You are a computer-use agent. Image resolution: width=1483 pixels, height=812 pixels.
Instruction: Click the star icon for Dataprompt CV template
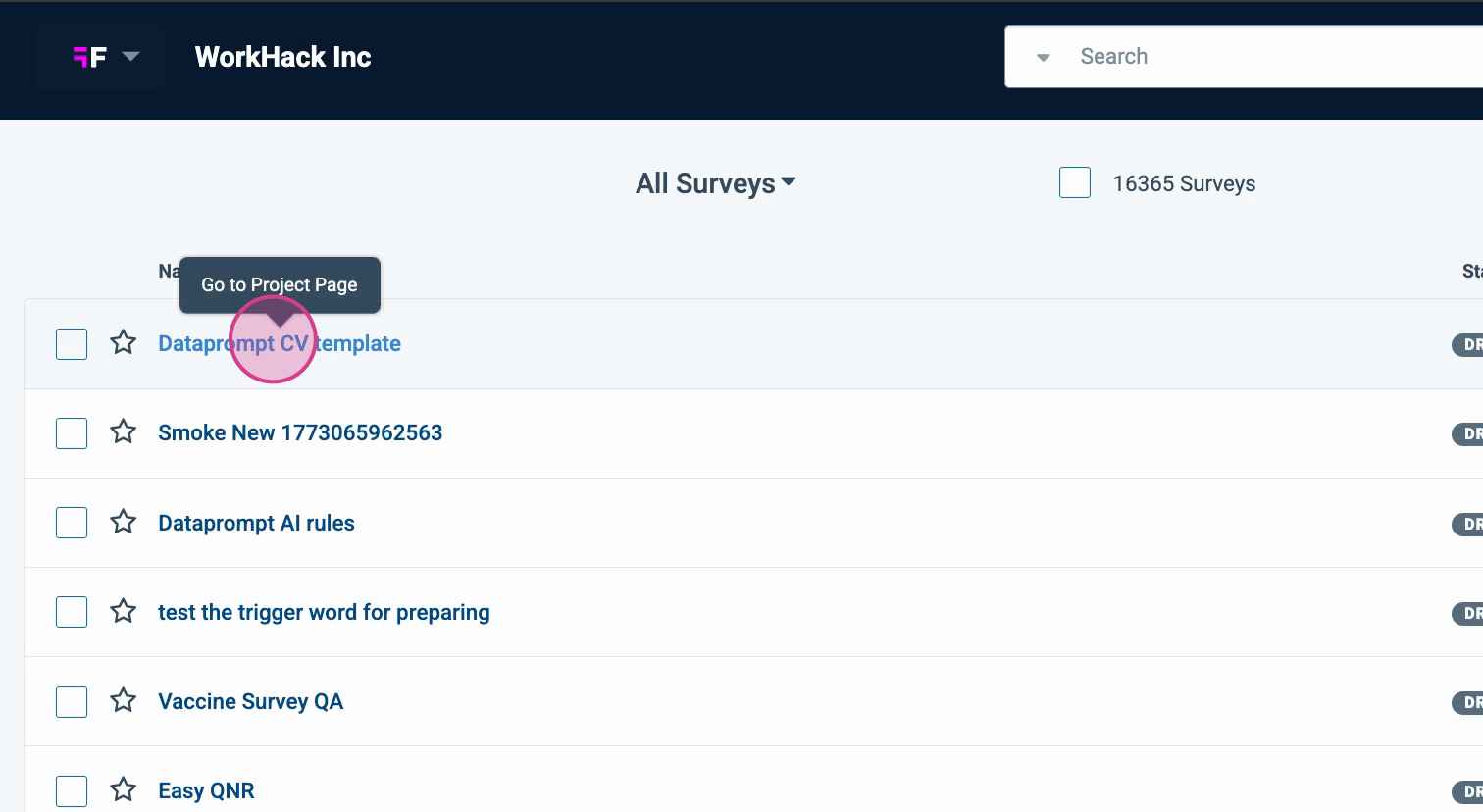click(x=123, y=343)
